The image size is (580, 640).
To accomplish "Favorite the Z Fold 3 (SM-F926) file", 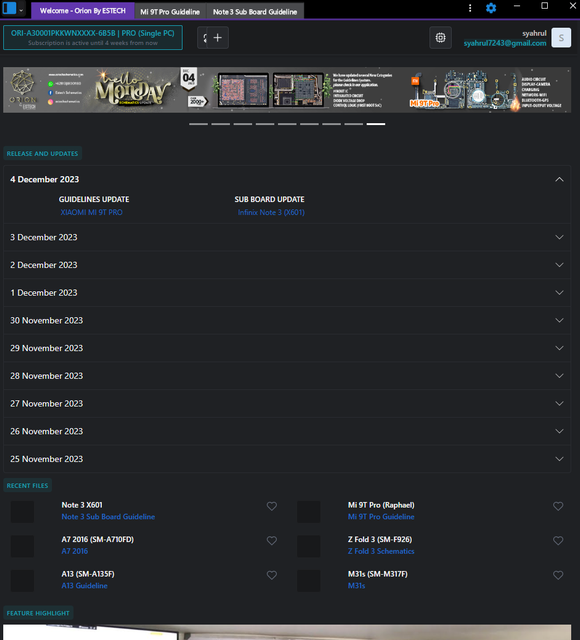I will [x=558, y=541].
